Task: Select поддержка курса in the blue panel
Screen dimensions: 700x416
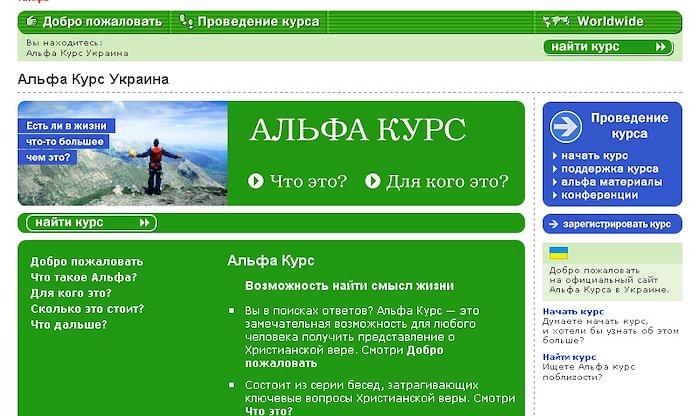Action: 609,169
